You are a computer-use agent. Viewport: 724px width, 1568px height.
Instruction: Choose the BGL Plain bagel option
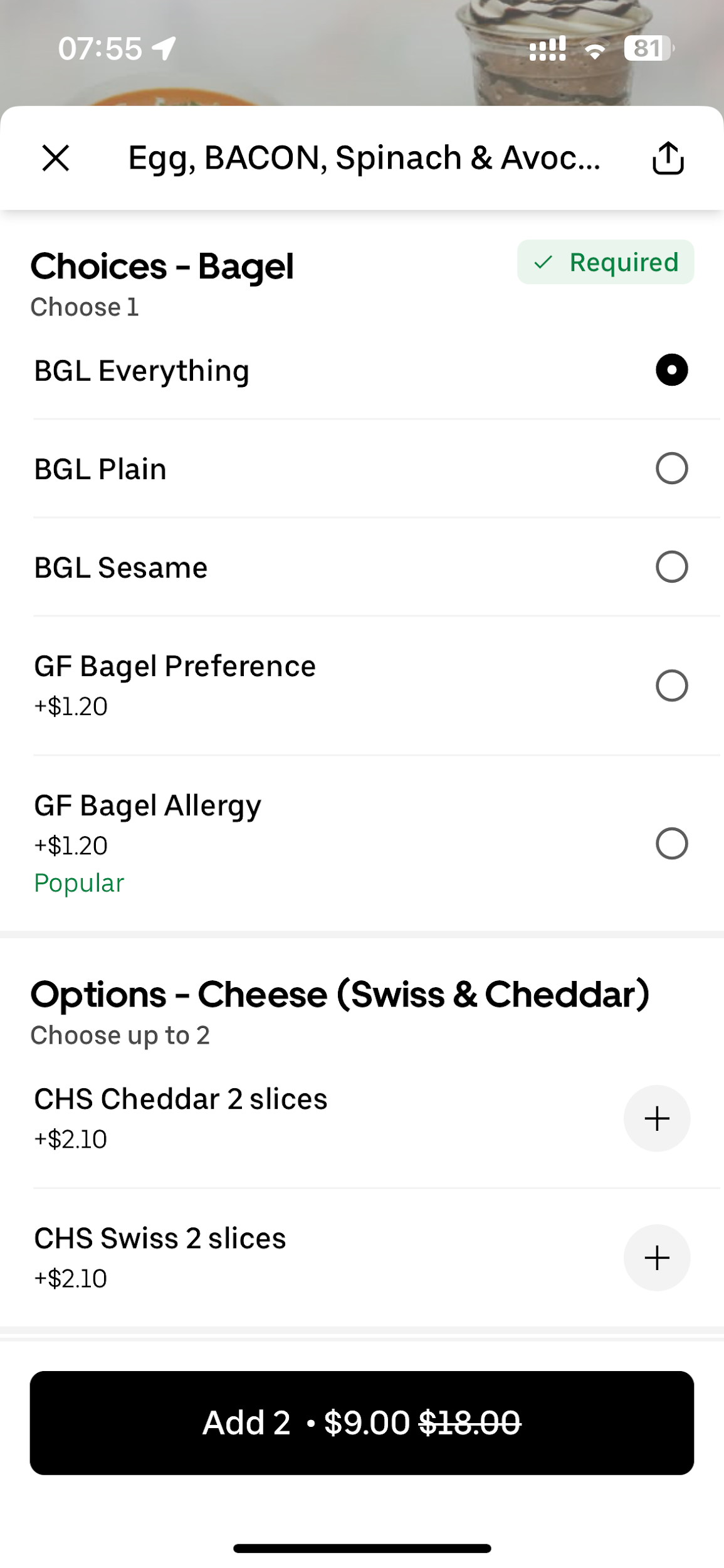click(x=671, y=469)
